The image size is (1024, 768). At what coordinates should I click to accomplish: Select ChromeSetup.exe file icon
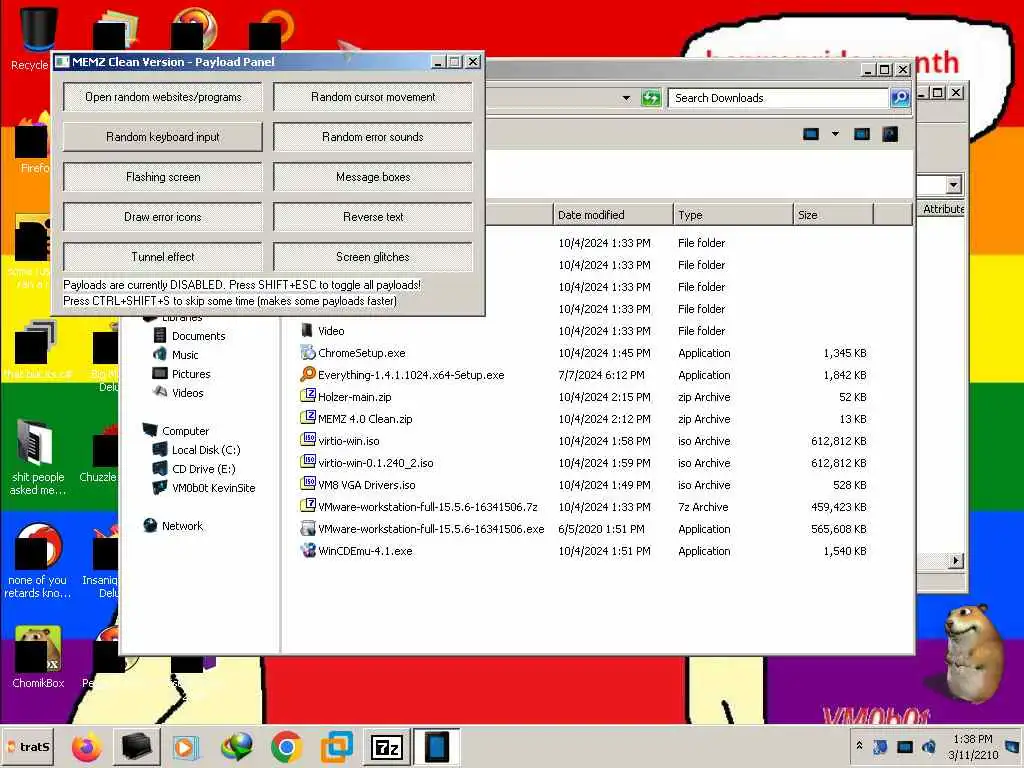308,353
